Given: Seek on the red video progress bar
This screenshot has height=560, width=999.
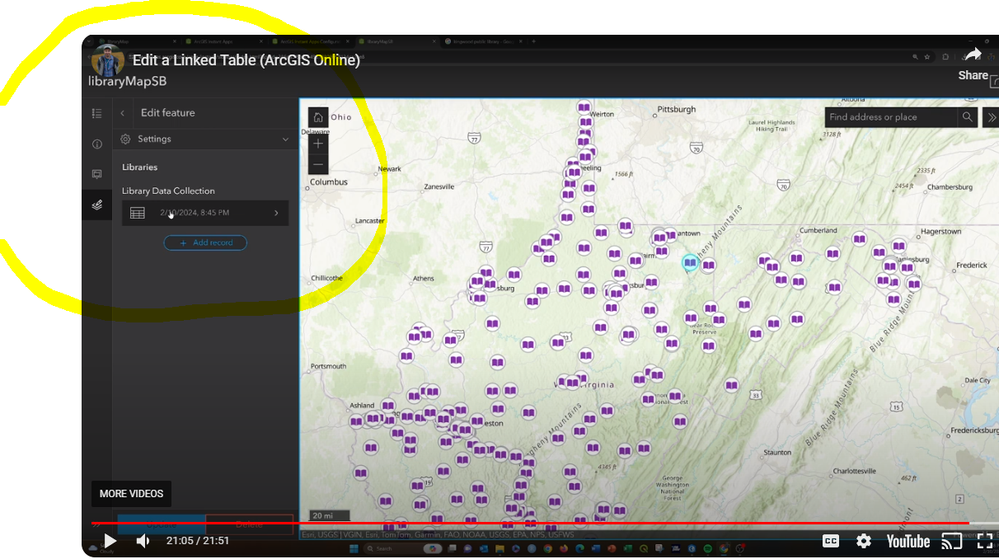Looking at the screenshot, I should [x=530, y=523].
